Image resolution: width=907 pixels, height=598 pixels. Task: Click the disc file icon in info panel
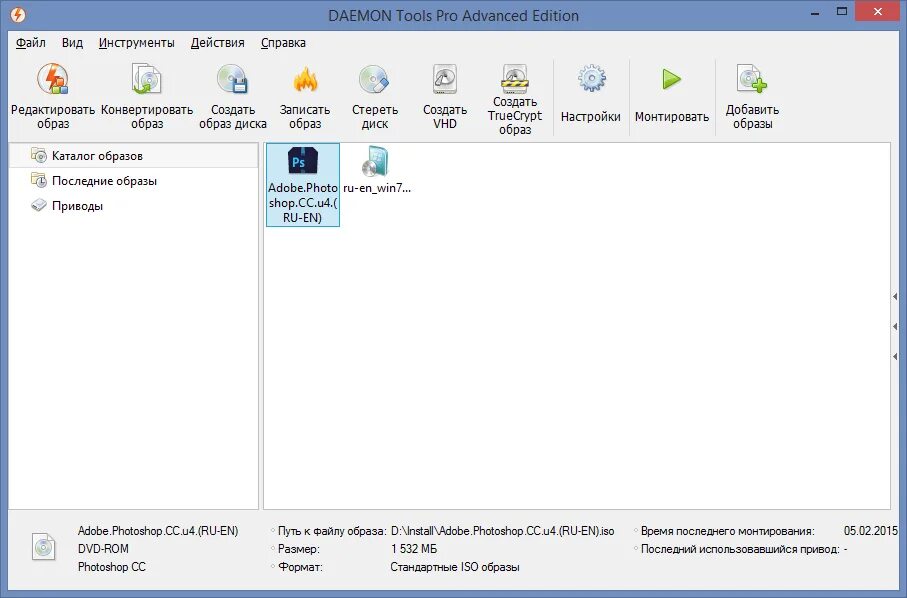point(44,547)
